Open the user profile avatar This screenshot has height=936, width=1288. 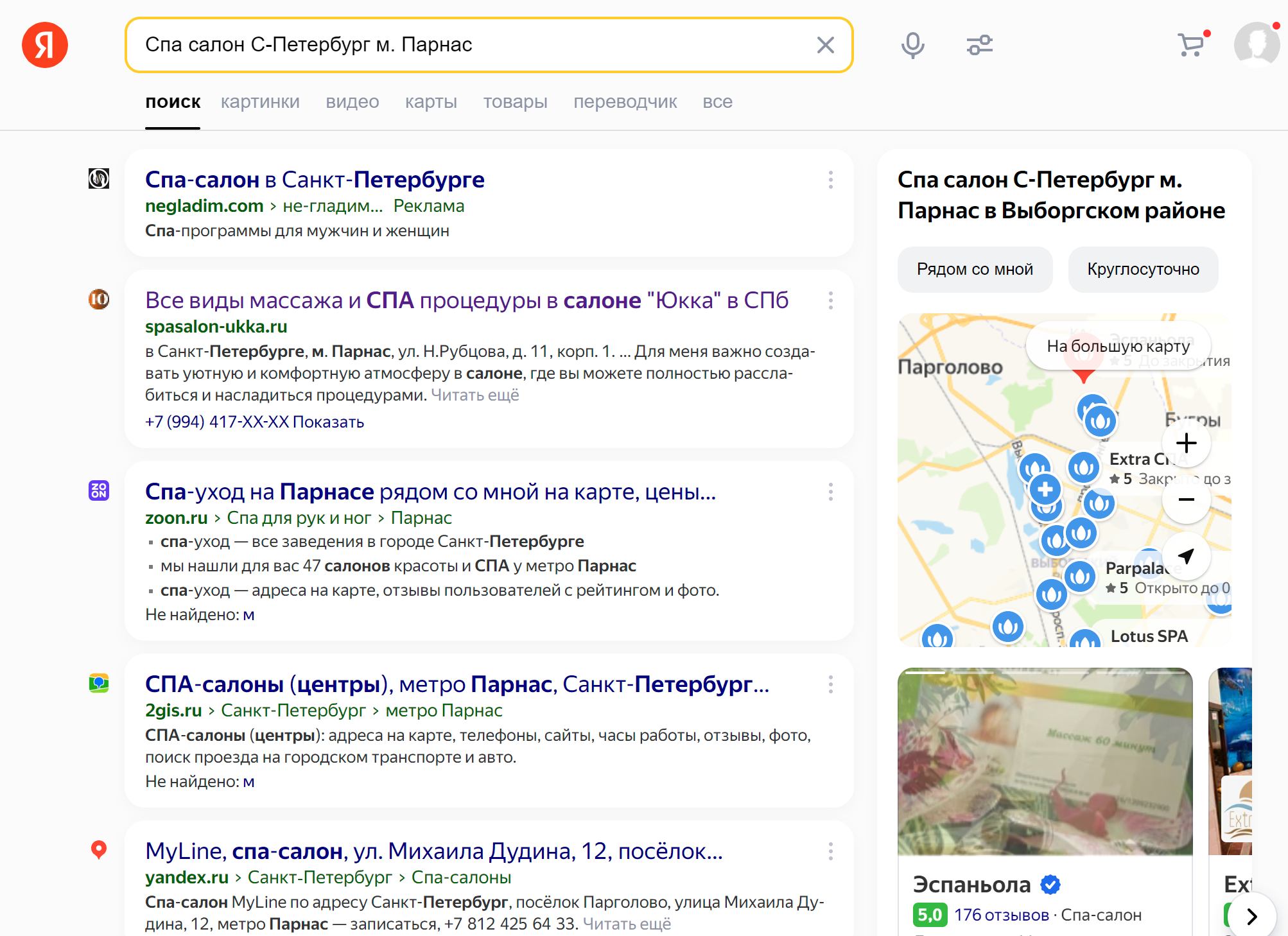coord(1257,44)
